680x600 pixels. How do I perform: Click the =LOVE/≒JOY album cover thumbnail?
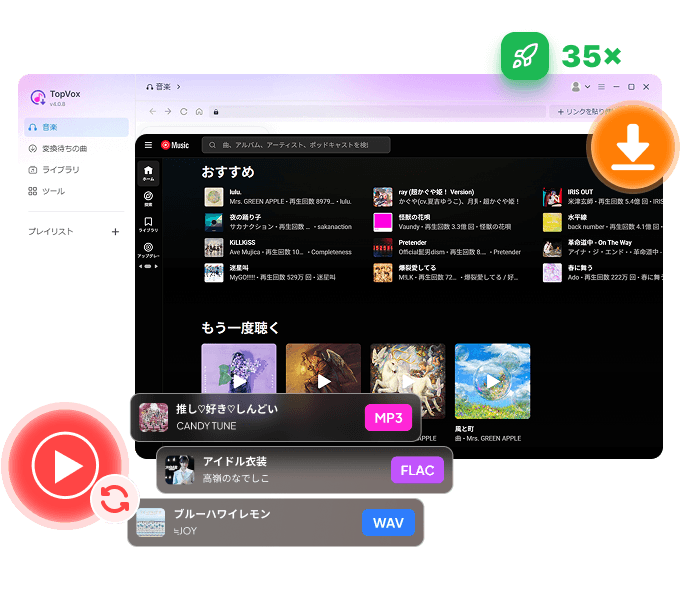151,522
